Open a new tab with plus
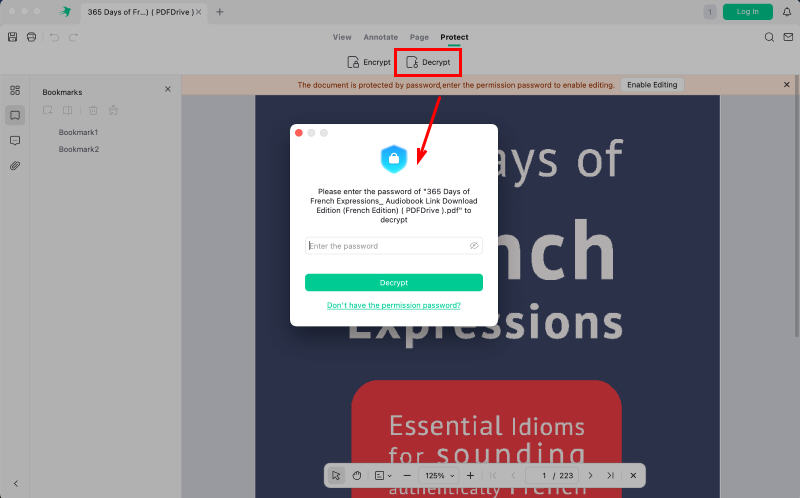This screenshot has width=800, height=498. click(220, 12)
